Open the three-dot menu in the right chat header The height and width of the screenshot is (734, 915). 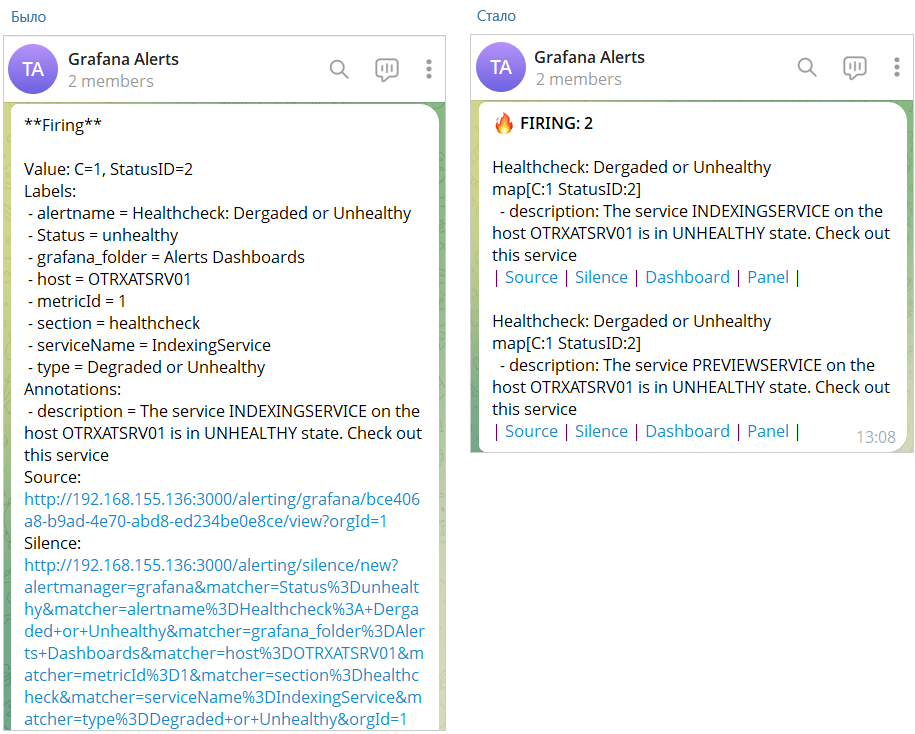[897, 68]
